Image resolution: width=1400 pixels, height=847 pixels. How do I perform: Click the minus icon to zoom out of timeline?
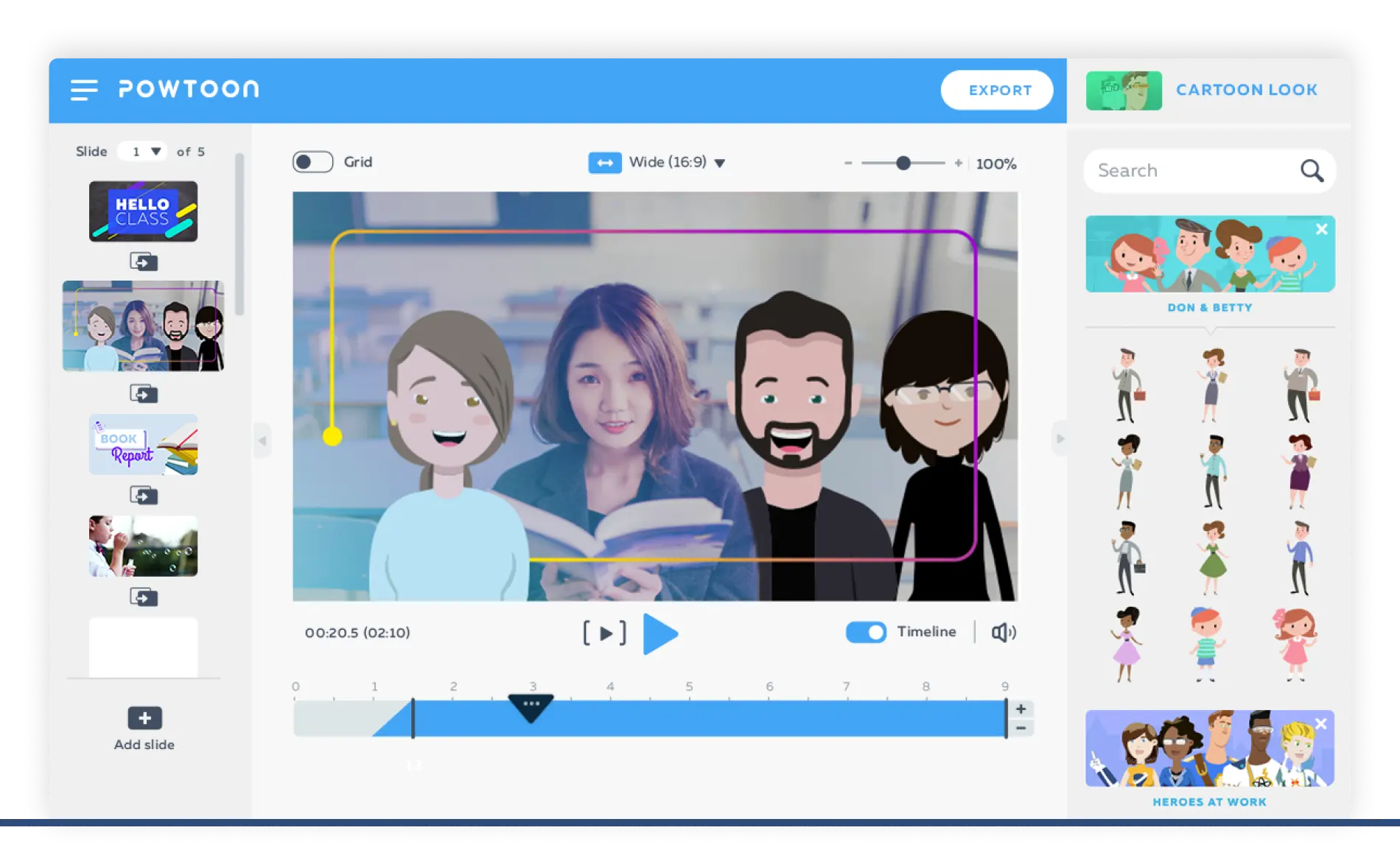click(x=1021, y=728)
